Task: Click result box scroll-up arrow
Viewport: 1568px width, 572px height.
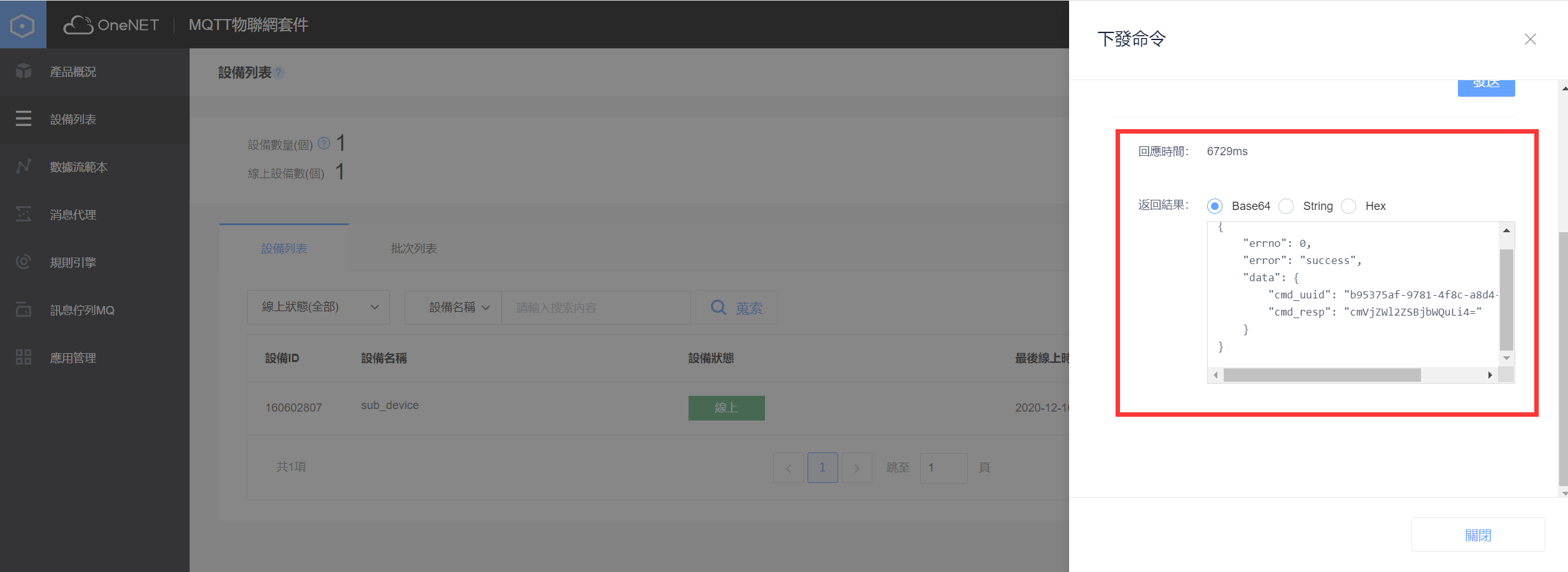Action: click(1506, 230)
